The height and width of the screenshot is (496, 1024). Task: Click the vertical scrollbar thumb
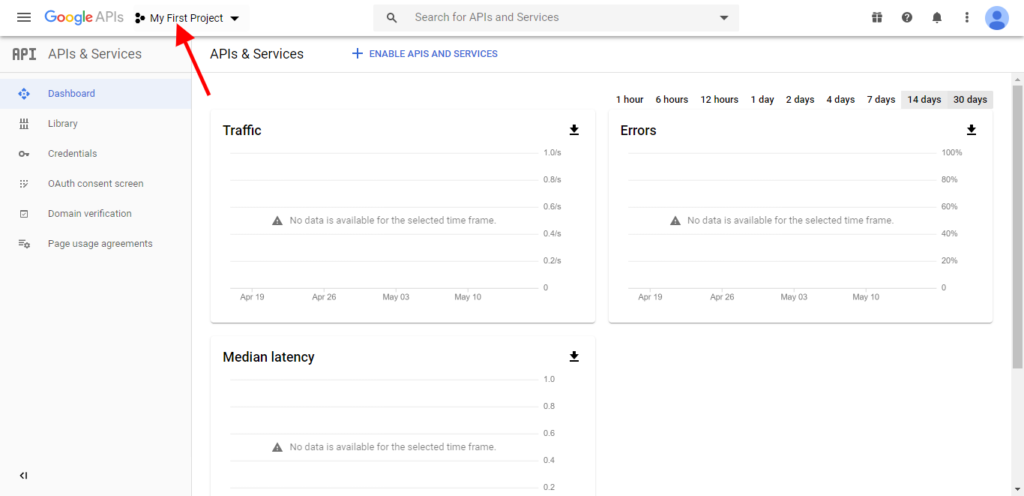[x=1017, y=226]
